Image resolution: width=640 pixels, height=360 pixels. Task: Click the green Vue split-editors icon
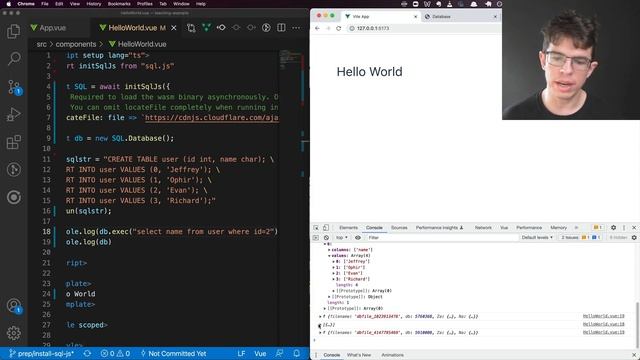tap(206, 28)
